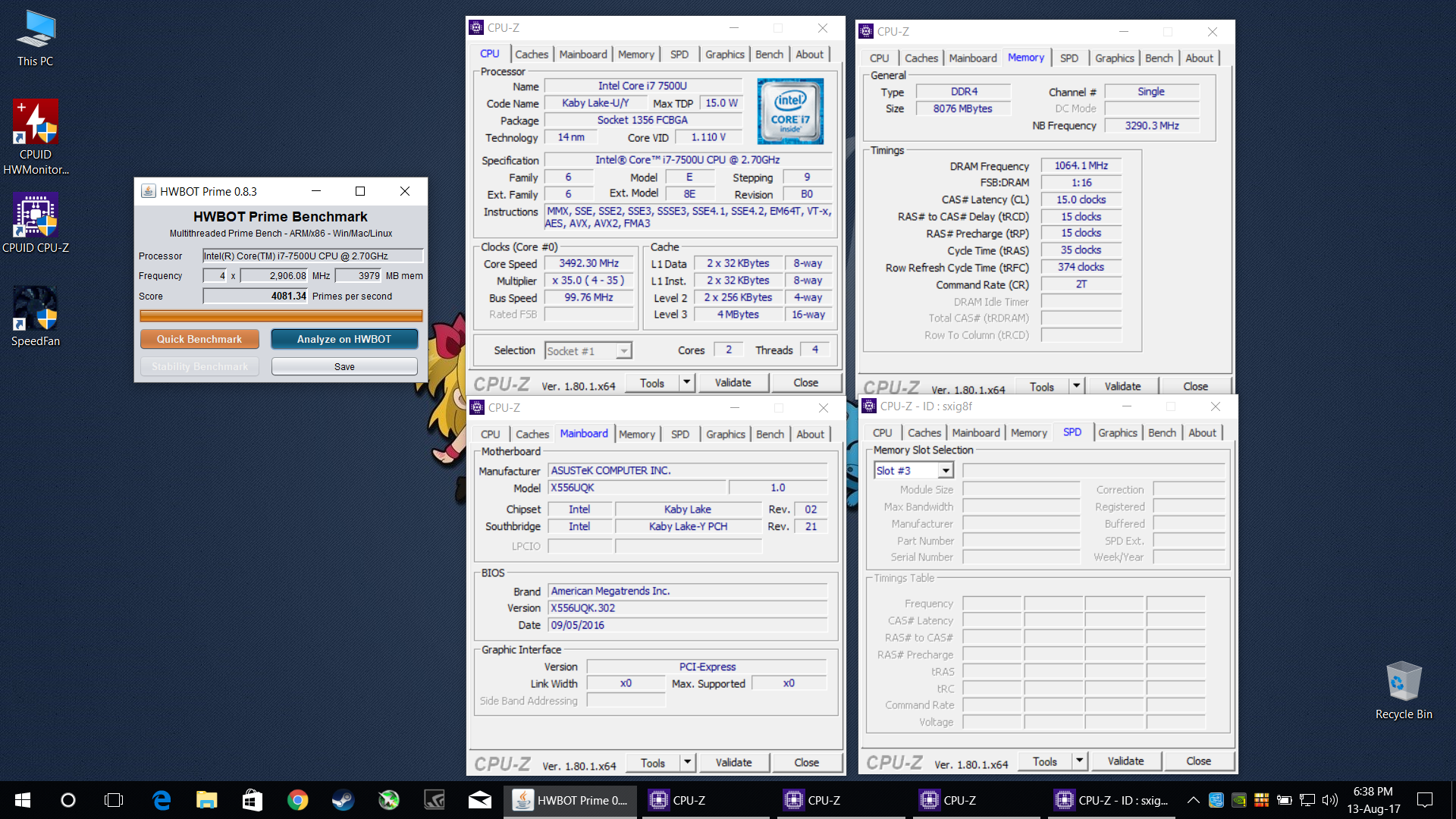Switch to HWBOT Prime taskbar button

(572, 800)
